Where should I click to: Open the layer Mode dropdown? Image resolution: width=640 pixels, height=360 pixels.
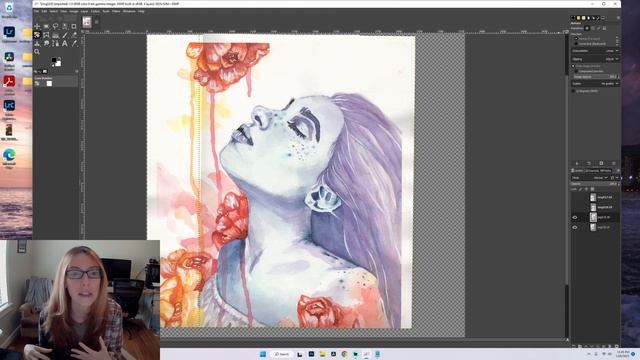(x=591, y=178)
